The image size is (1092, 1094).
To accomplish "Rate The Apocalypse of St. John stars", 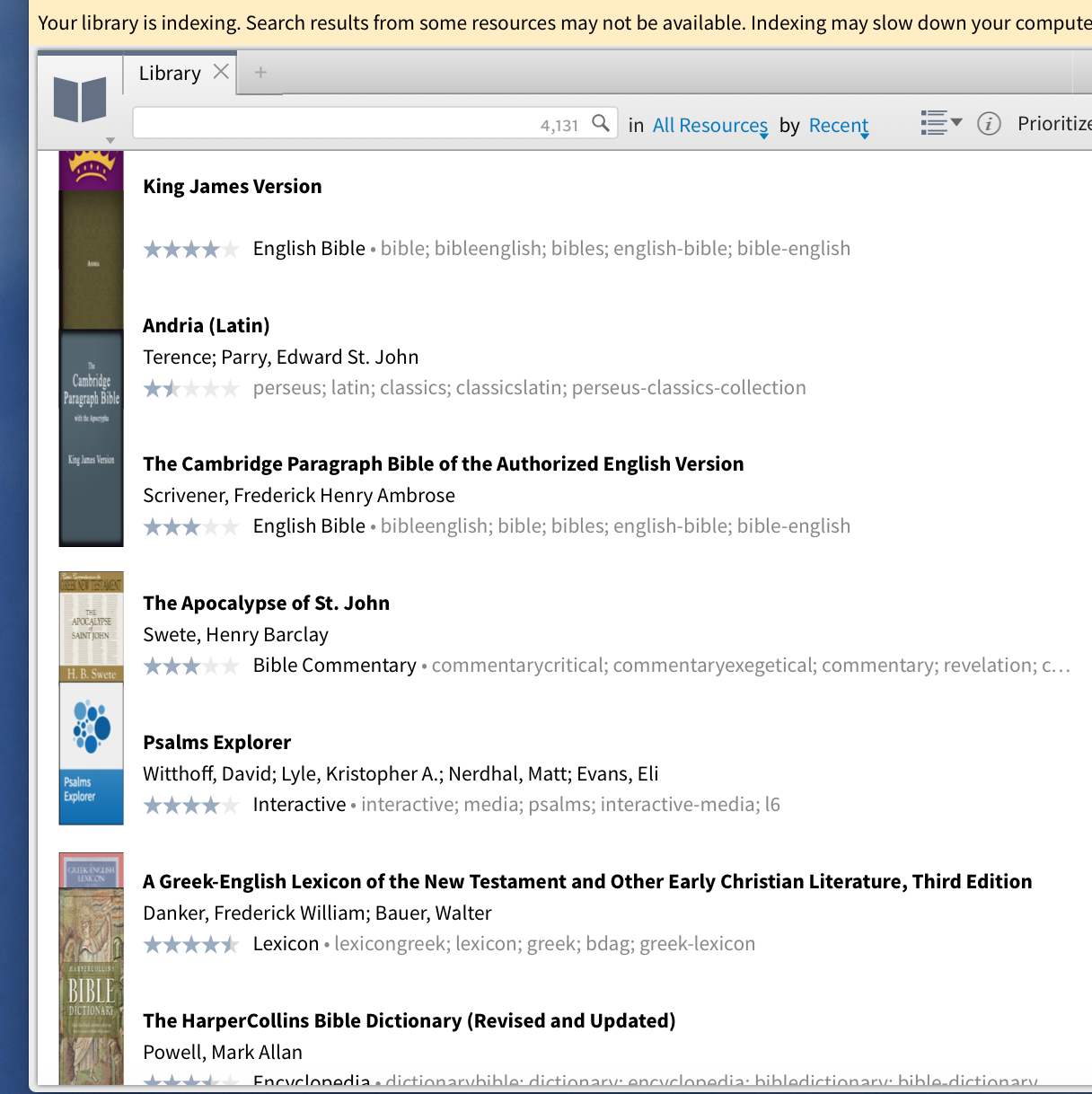I will click(x=191, y=666).
